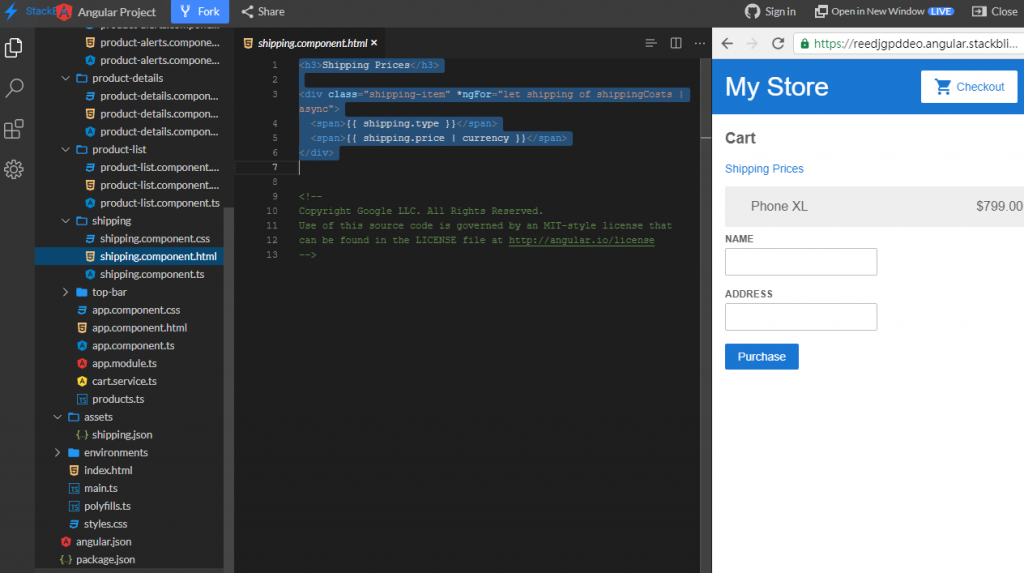Image resolution: width=1024 pixels, height=573 pixels.
Task: Click the HTML icon beside index.html
Action: pos(74,470)
